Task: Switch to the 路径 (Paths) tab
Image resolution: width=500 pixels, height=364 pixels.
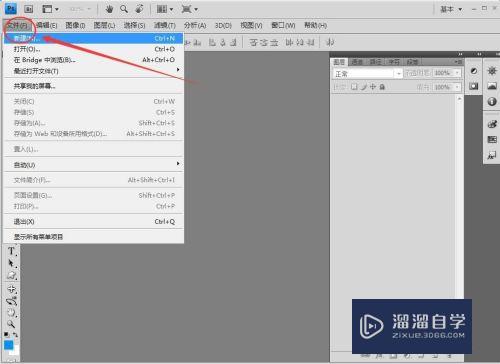Action: 375,62
